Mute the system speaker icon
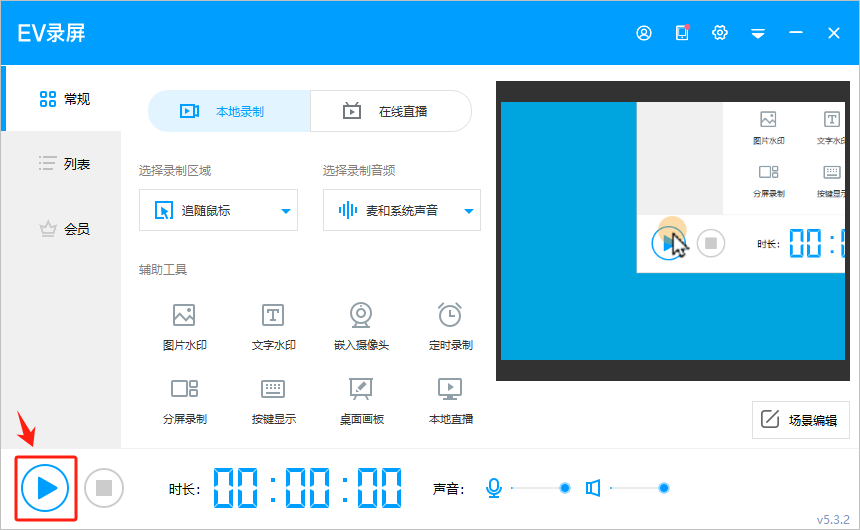860x530 pixels. [593, 488]
